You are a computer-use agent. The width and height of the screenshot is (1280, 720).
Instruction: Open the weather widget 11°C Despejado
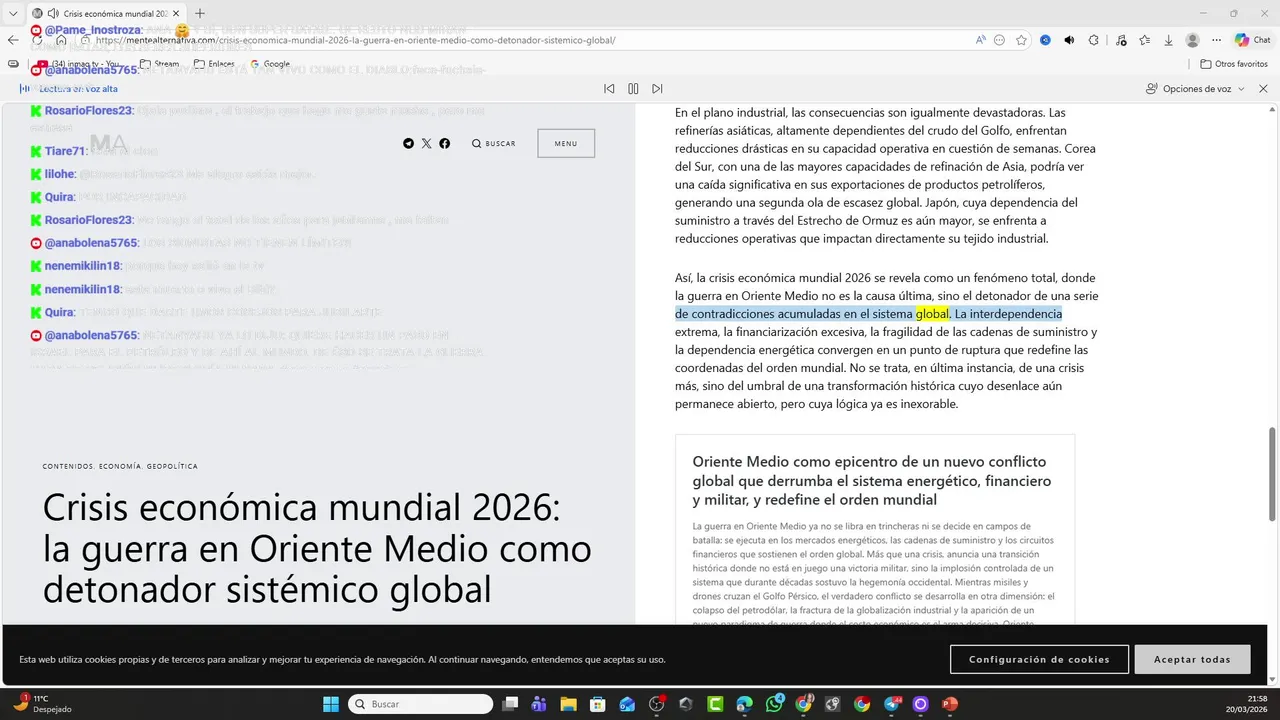tap(42, 704)
